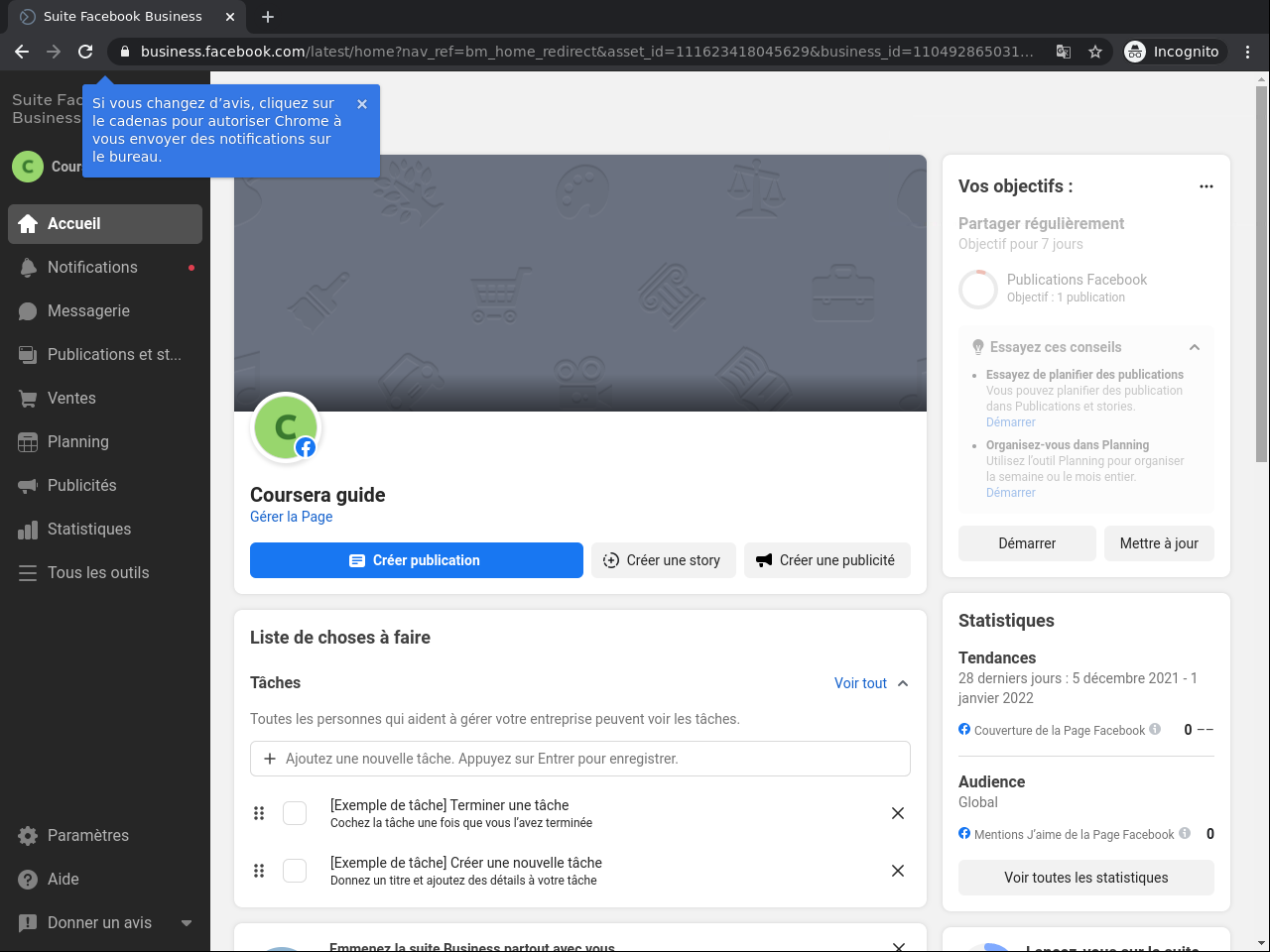Bookmark this page with the star icon
1270x952 pixels.
[x=1095, y=52]
